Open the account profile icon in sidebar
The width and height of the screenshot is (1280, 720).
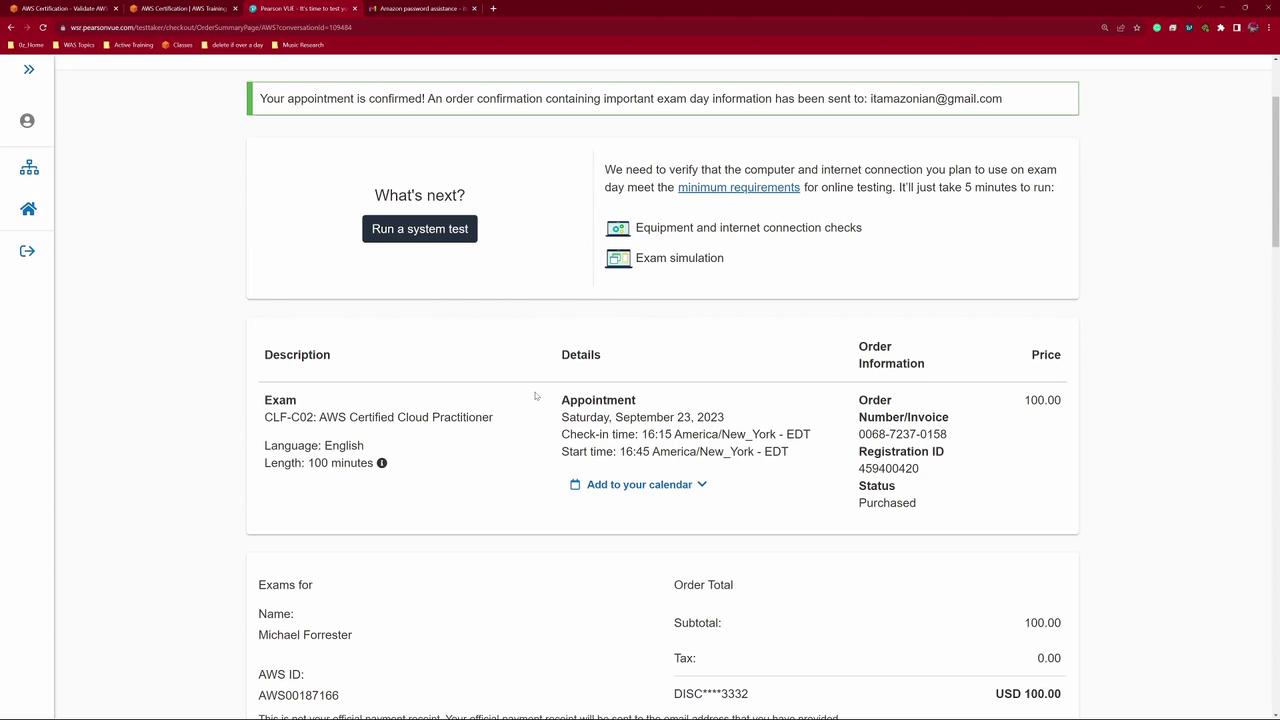(x=27, y=120)
